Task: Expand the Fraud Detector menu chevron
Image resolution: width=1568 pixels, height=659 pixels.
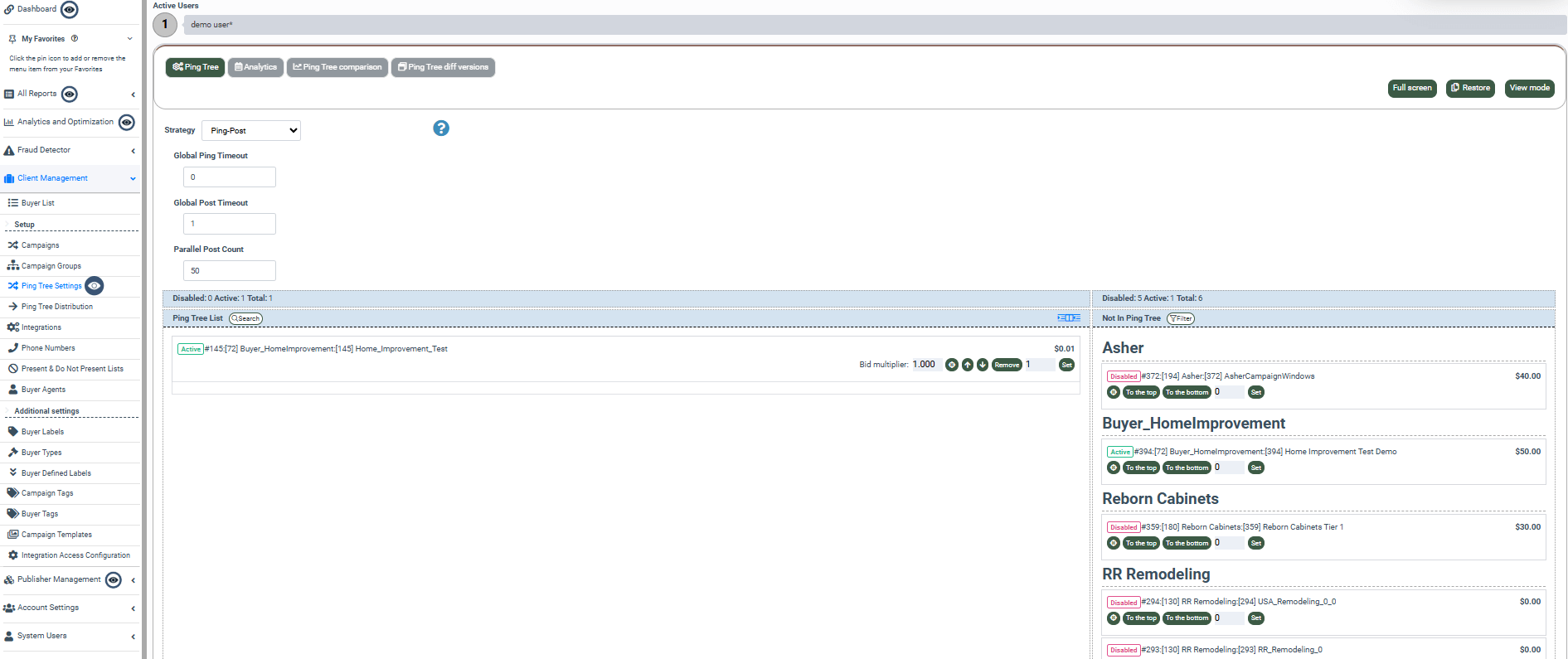Action: [x=133, y=151]
